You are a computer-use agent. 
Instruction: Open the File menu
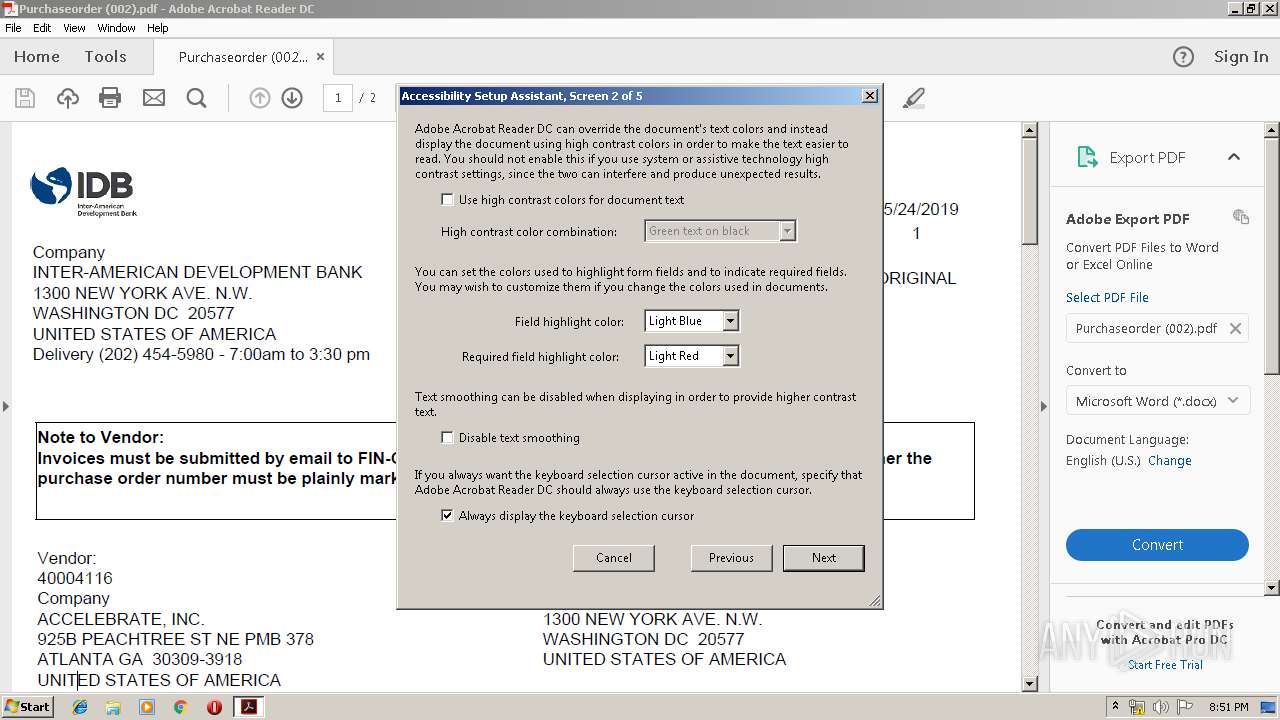(x=13, y=28)
